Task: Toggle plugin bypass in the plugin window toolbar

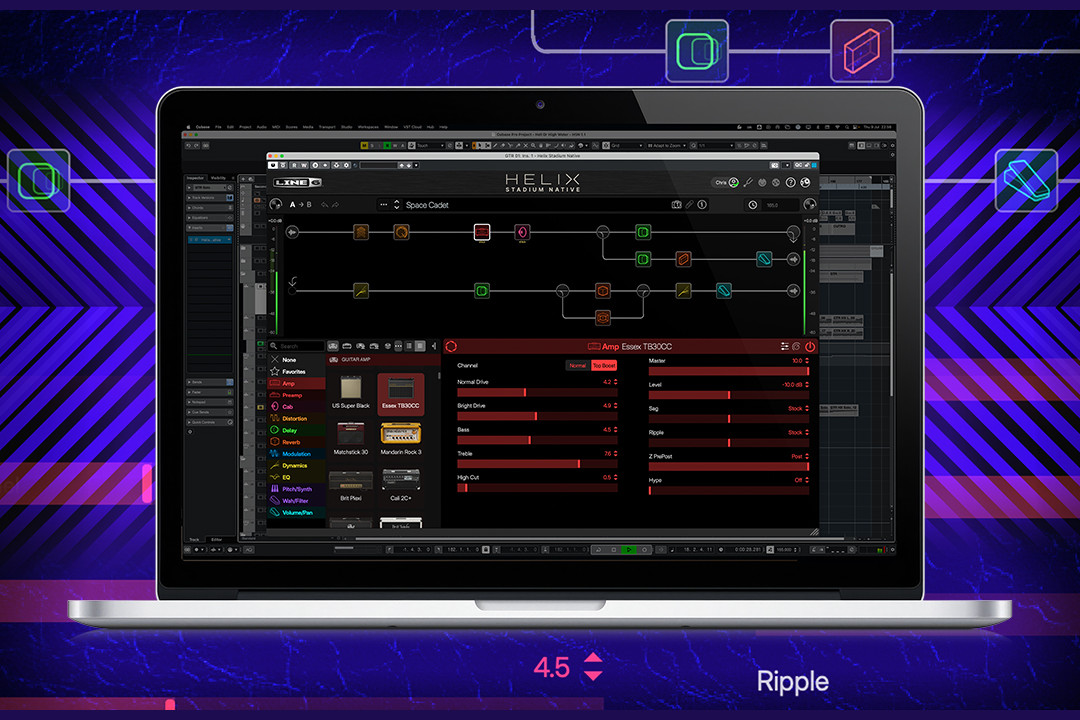Action: (273, 165)
